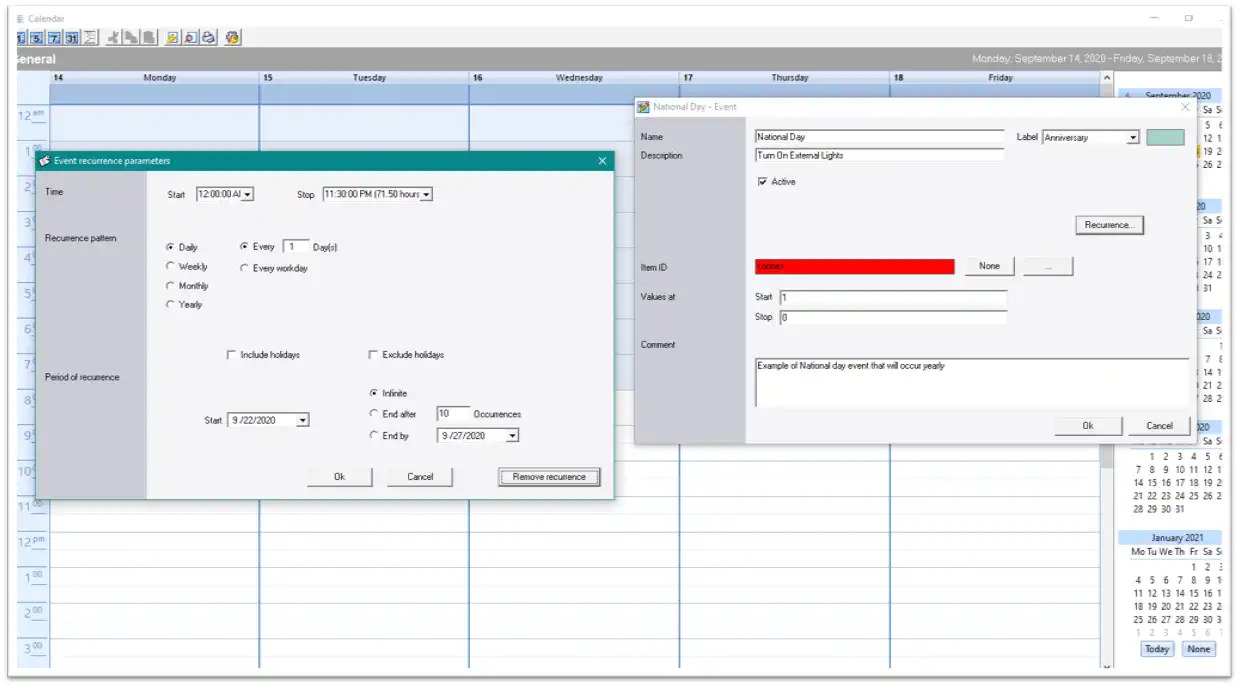Open the recurrence Start date picker
Screen dimensions: 1239x687
(x=302, y=421)
